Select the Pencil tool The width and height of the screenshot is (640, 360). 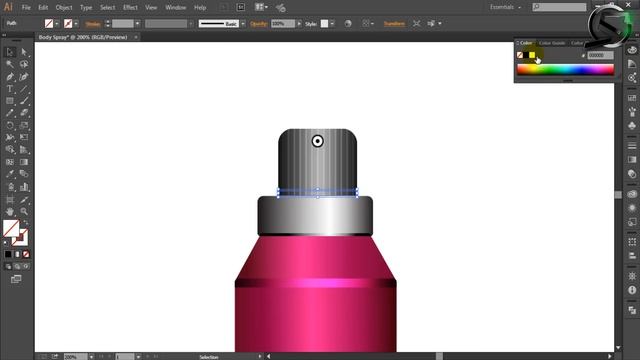click(x=10, y=113)
